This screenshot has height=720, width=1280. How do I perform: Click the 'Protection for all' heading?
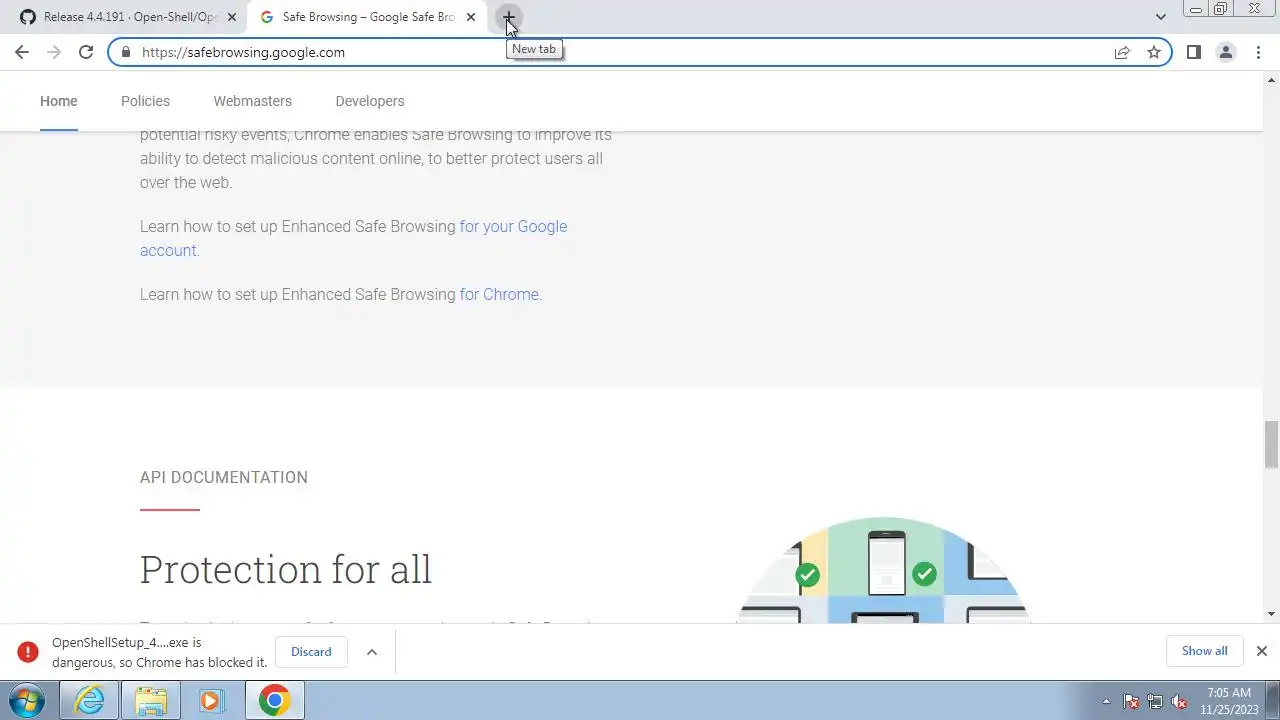286,569
